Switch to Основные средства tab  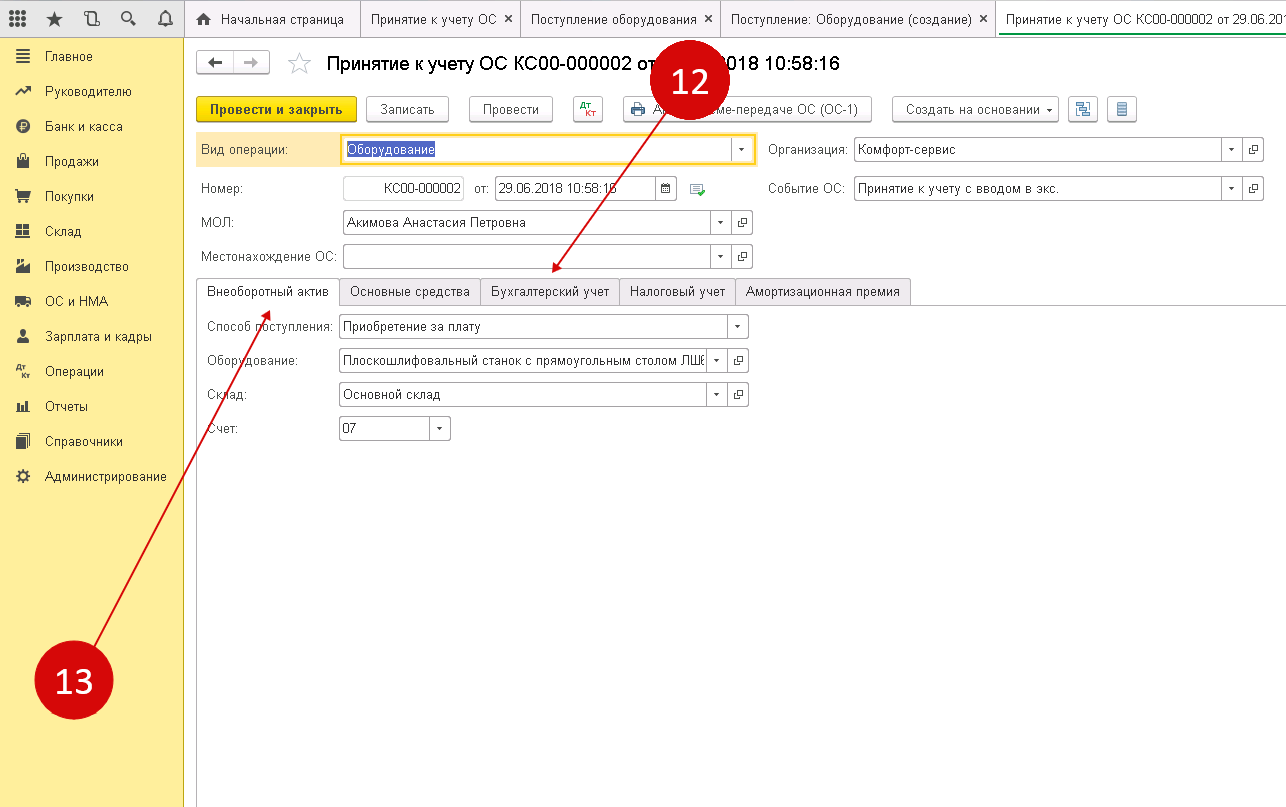click(x=410, y=292)
